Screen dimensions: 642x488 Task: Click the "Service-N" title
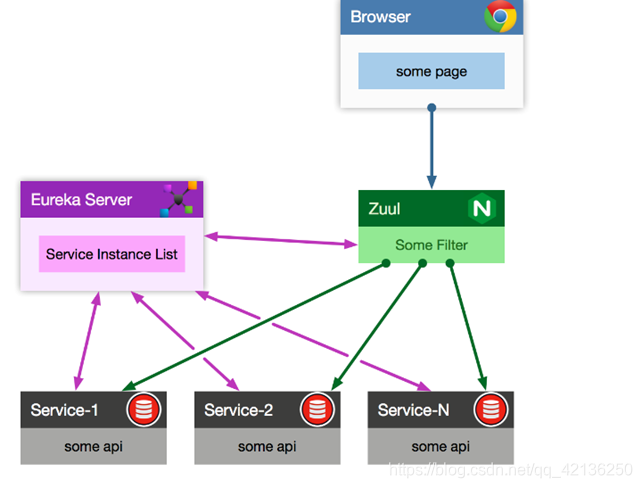(x=414, y=410)
